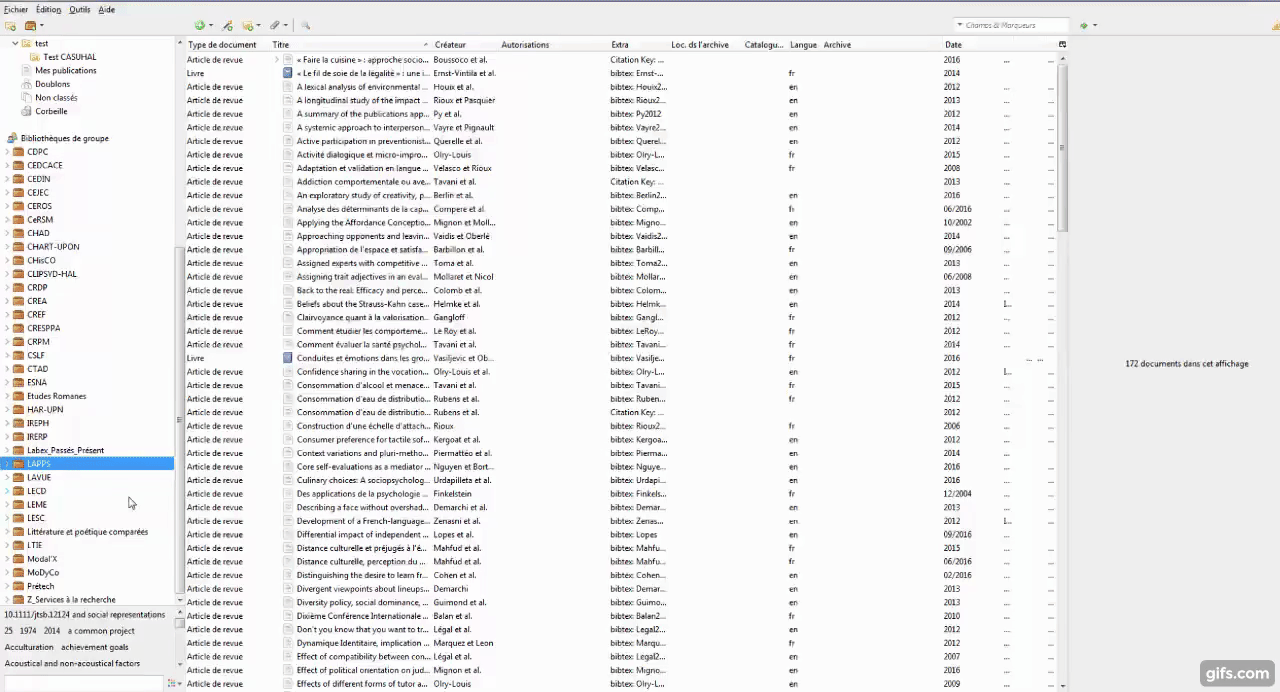This screenshot has height=692, width=1280.
Task: Open the column picker icon in header
Action: pyautogui.click(x=1062, y=44)
